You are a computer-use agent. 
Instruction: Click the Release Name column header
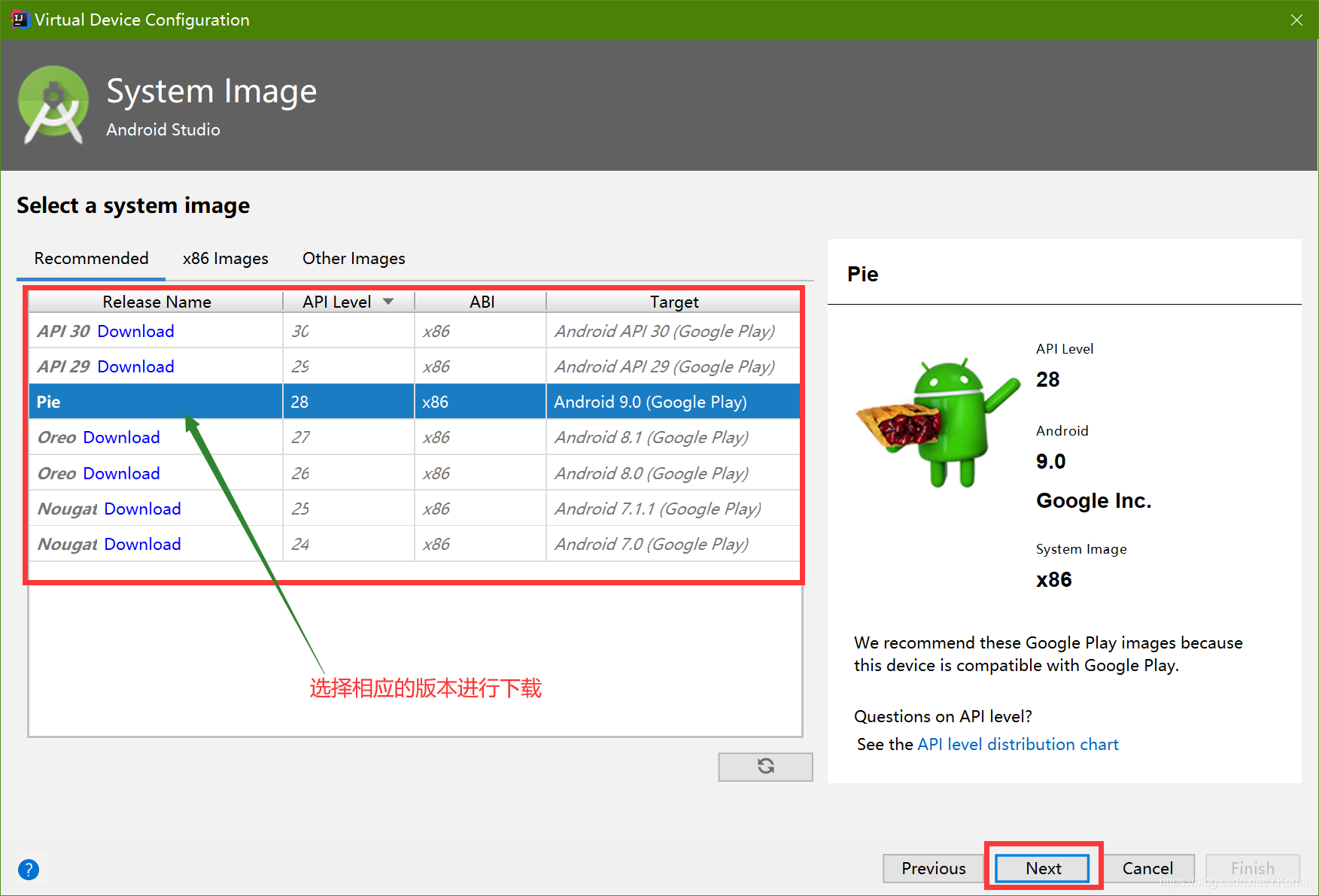tap(157, 302)
